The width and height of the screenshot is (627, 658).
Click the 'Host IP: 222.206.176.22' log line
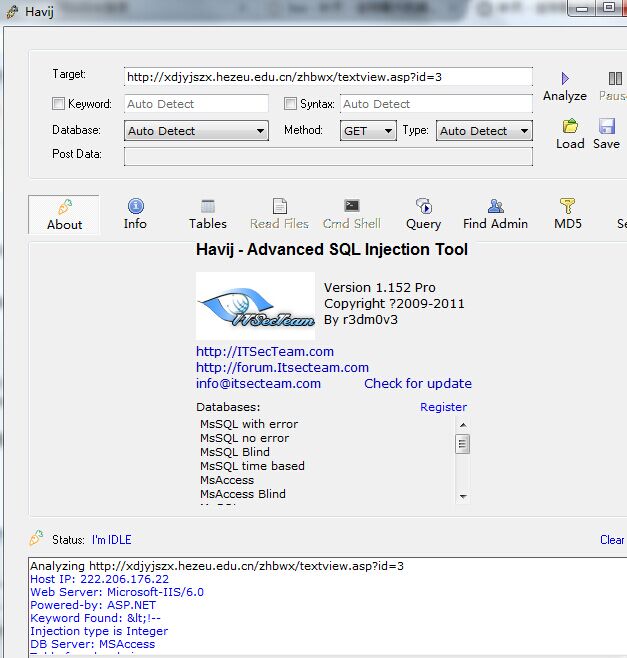99,579
